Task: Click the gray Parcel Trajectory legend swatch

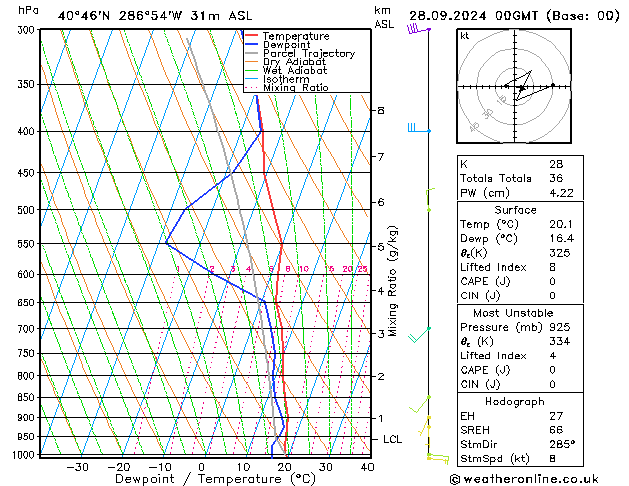Action: tap(252, 53)
